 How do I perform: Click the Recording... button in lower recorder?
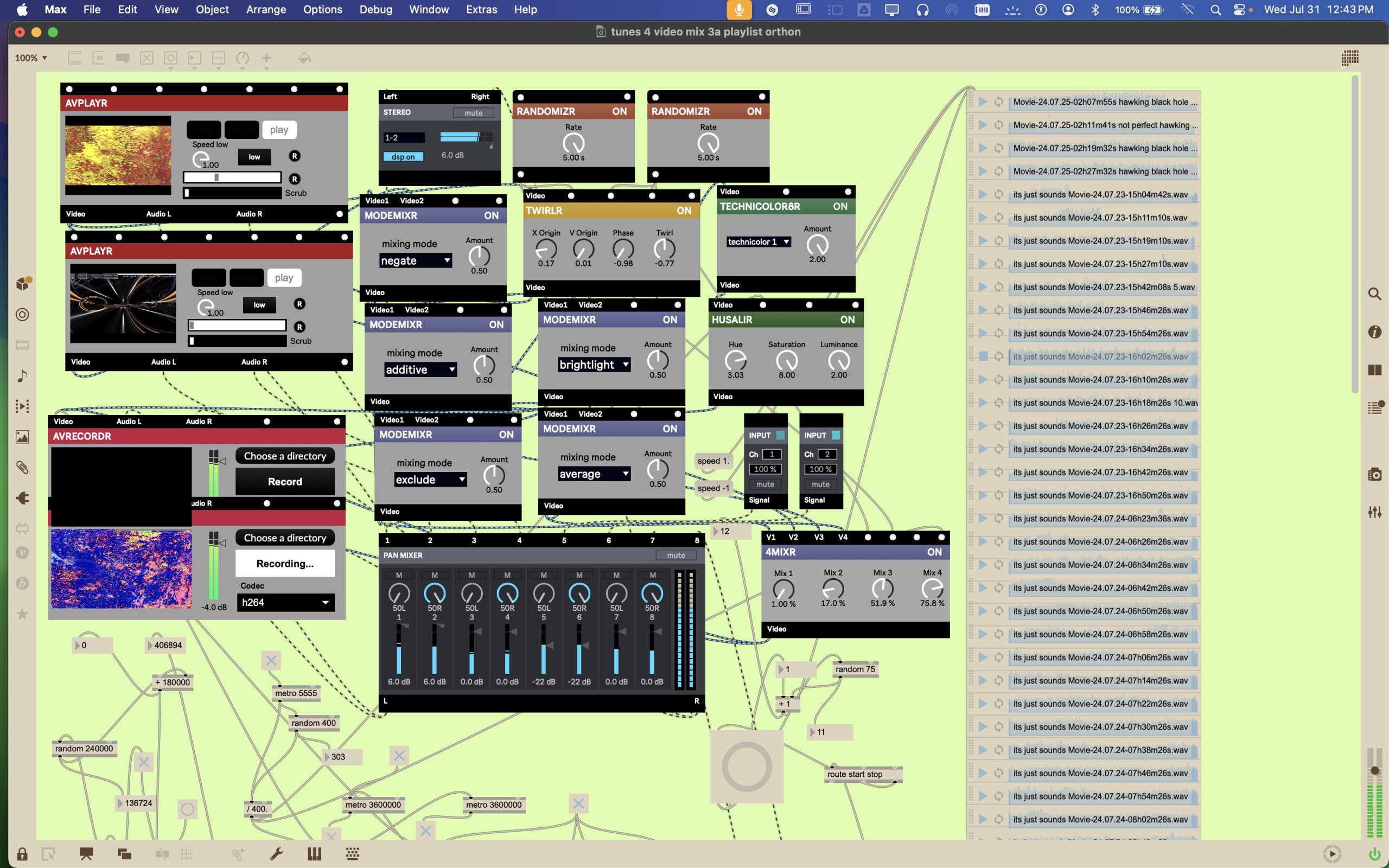(285, 564)
